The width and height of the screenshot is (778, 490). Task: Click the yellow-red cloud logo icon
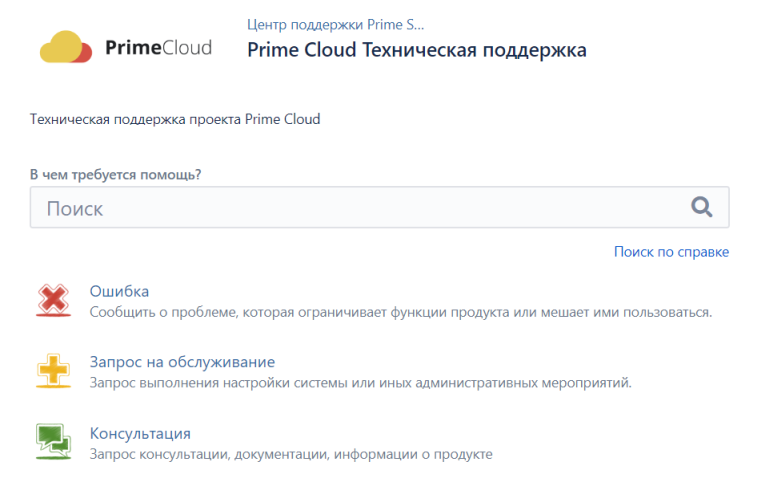point(66,47)
